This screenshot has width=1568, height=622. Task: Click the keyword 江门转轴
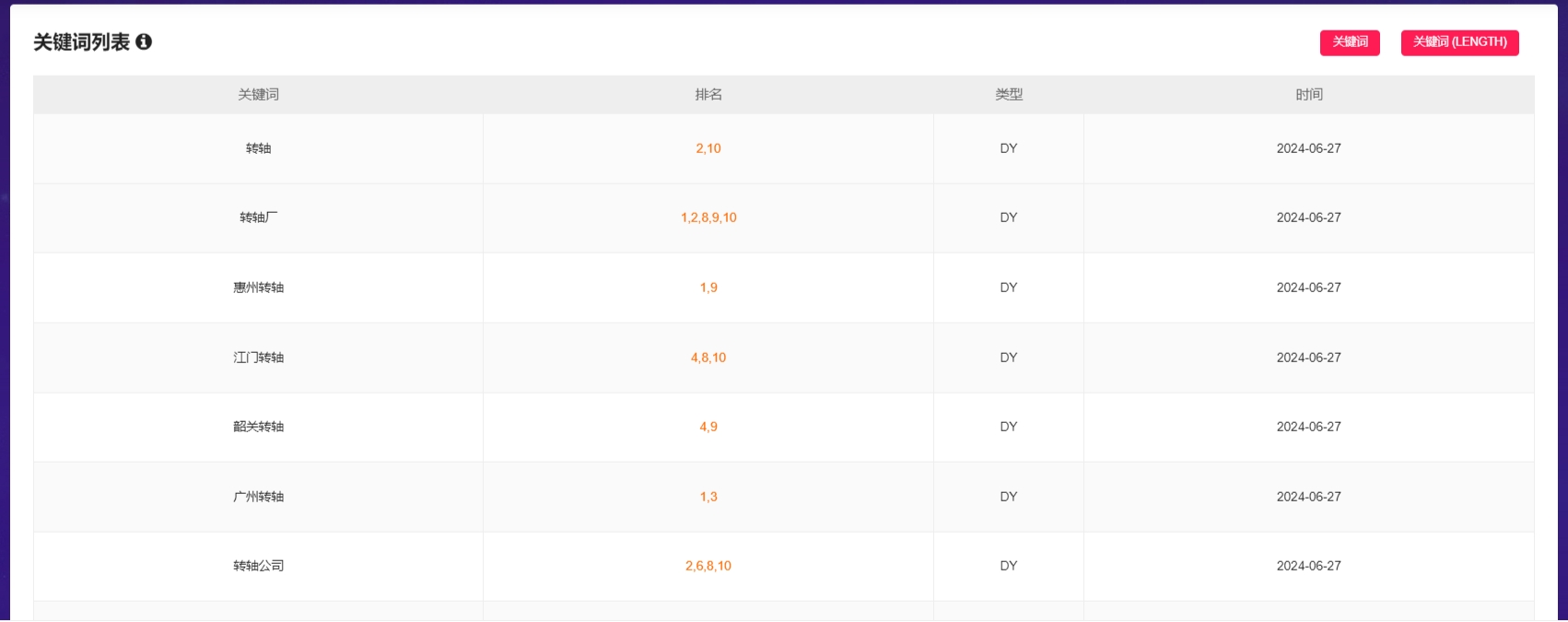click(258, 358)
